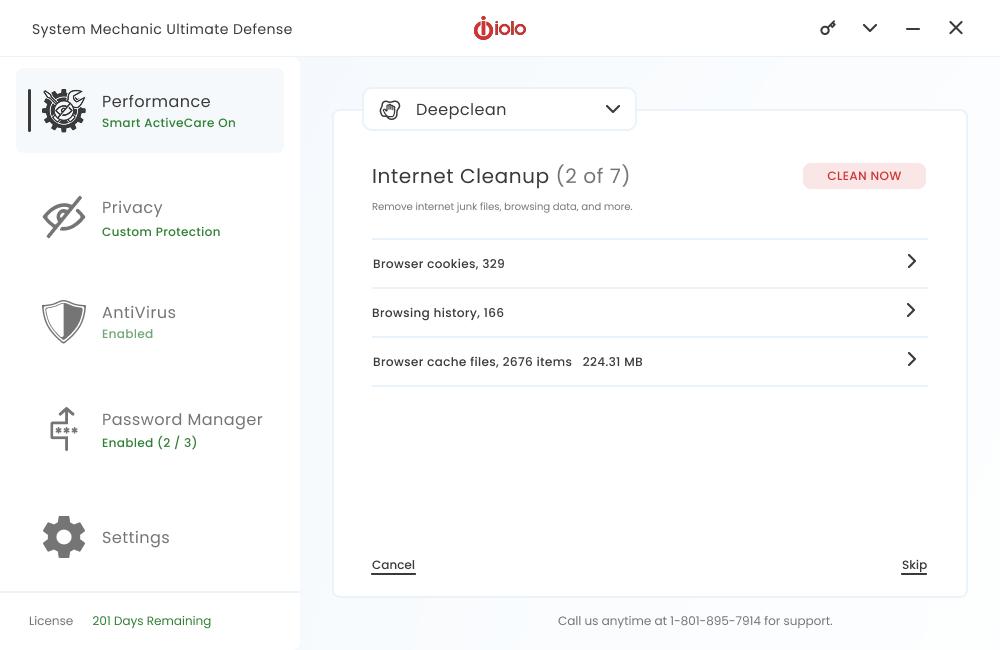Minimize the System Mechanic window
This screenshot has height=650, width=1000.
pos(913,29)
